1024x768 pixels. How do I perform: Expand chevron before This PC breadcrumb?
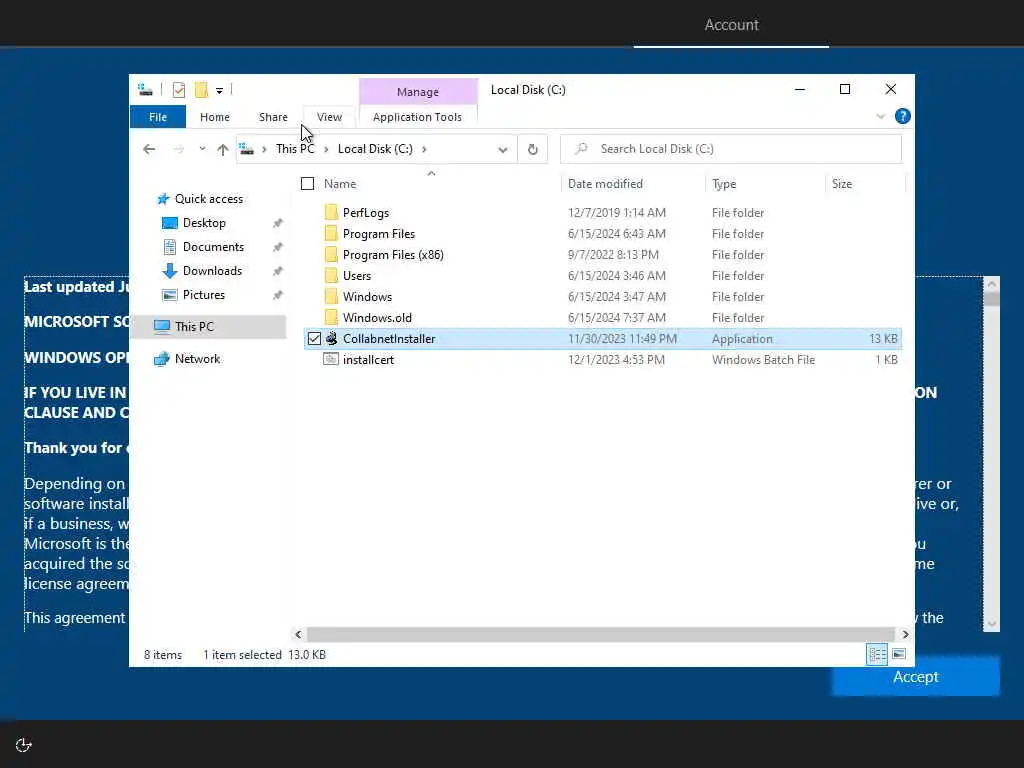tap(264, 149)
